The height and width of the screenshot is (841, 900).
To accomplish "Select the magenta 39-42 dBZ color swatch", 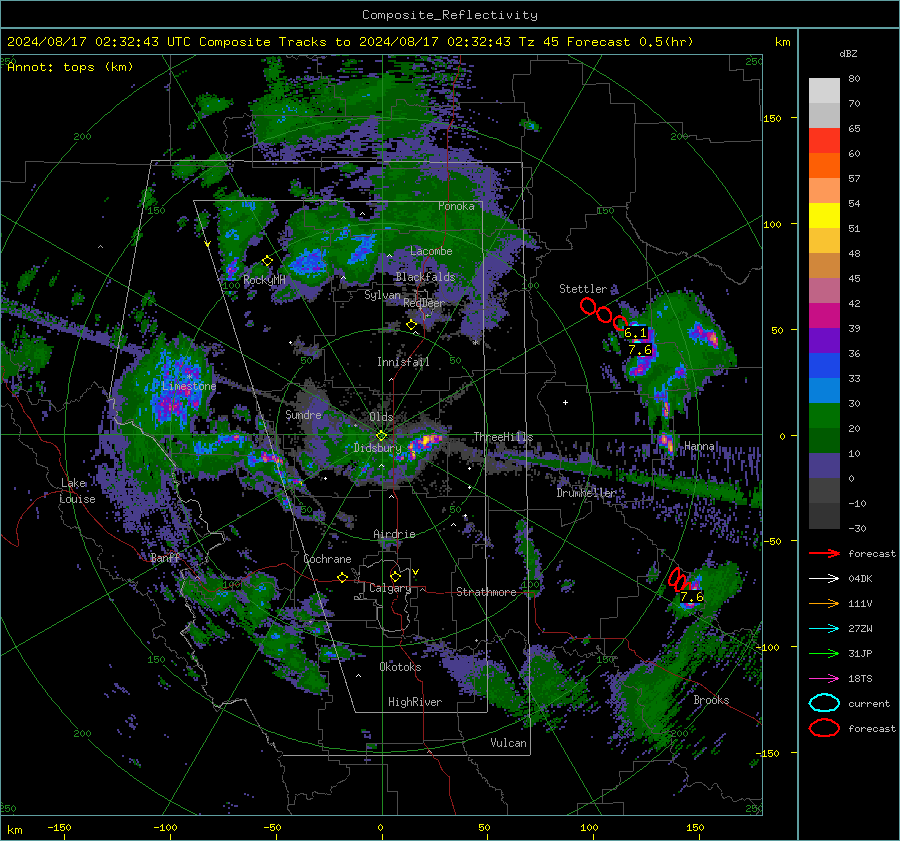I will 824,316.
